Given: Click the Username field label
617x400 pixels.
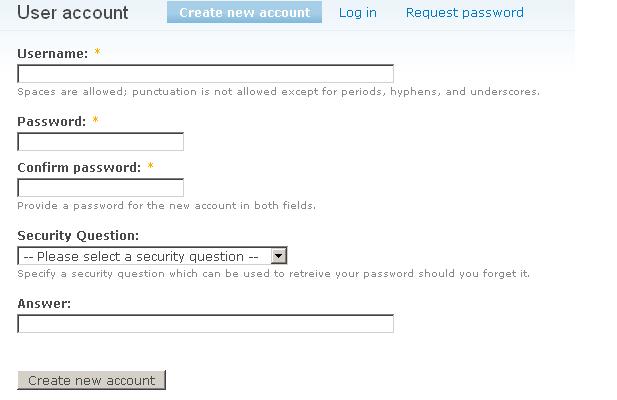Looking at the screenshot, I should pos(52,54).
